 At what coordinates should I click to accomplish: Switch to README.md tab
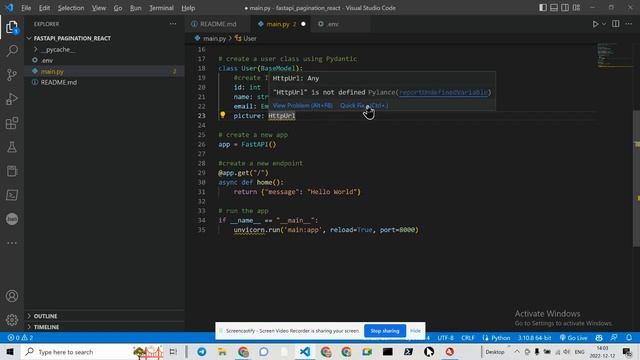click(x=218, y=24)
